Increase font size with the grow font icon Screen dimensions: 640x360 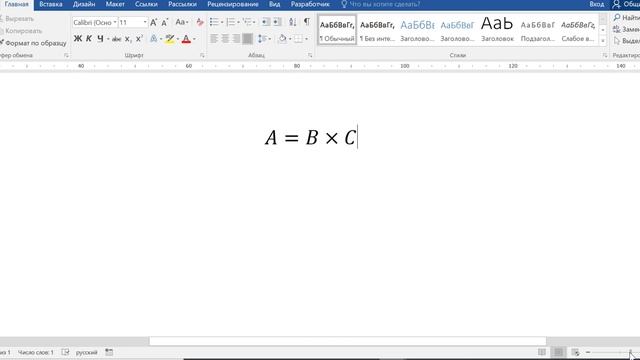click(153, 22)
